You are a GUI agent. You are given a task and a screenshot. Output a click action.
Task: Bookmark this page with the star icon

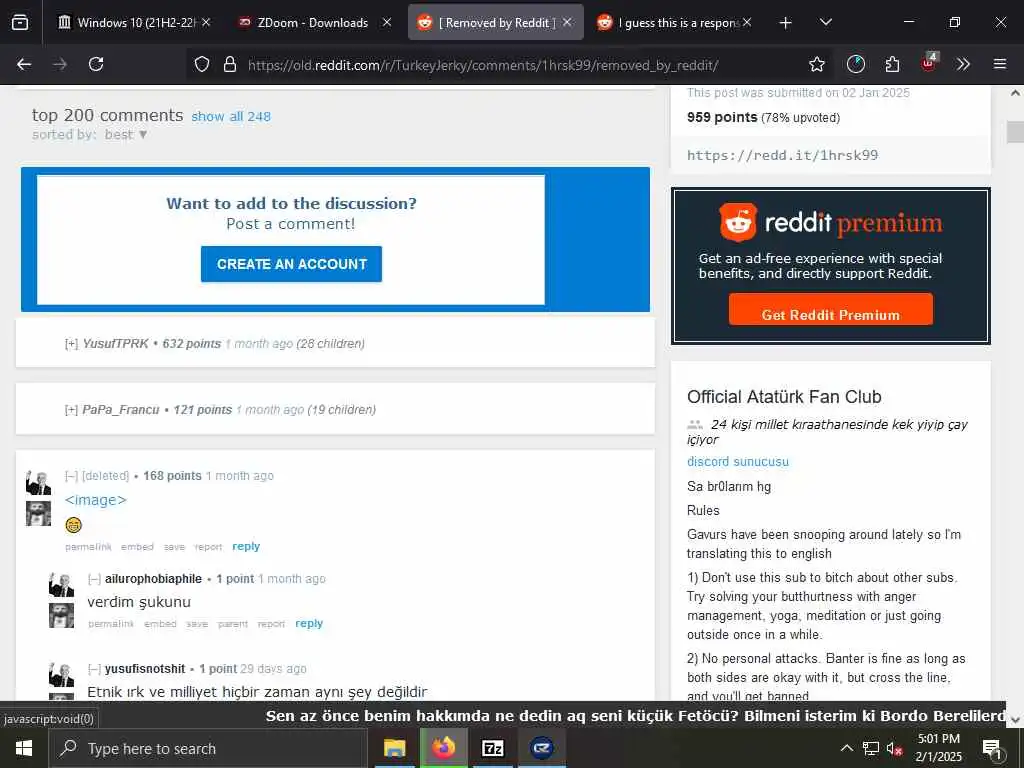coord(816,64)
